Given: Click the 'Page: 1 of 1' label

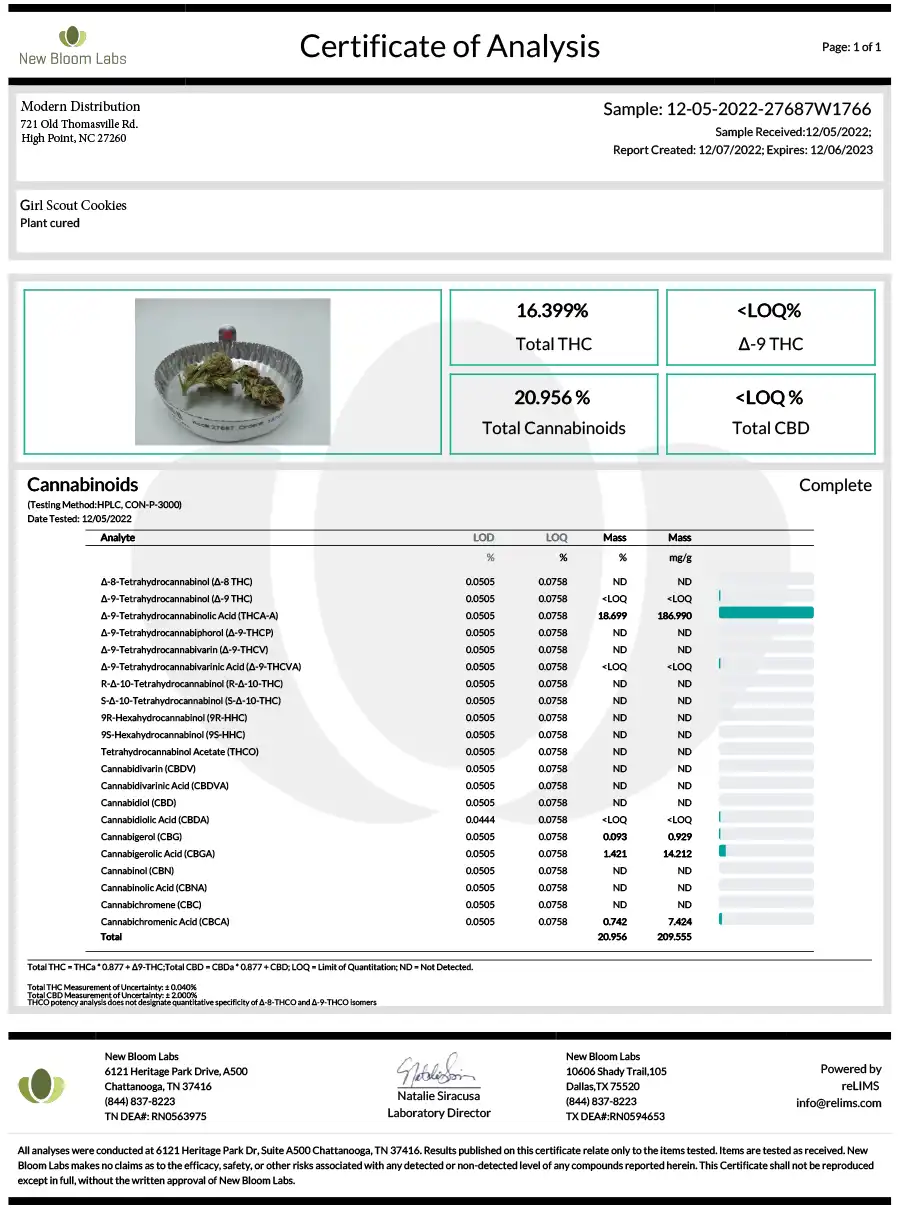Looking at the screenshot, I should click(851, 47).
